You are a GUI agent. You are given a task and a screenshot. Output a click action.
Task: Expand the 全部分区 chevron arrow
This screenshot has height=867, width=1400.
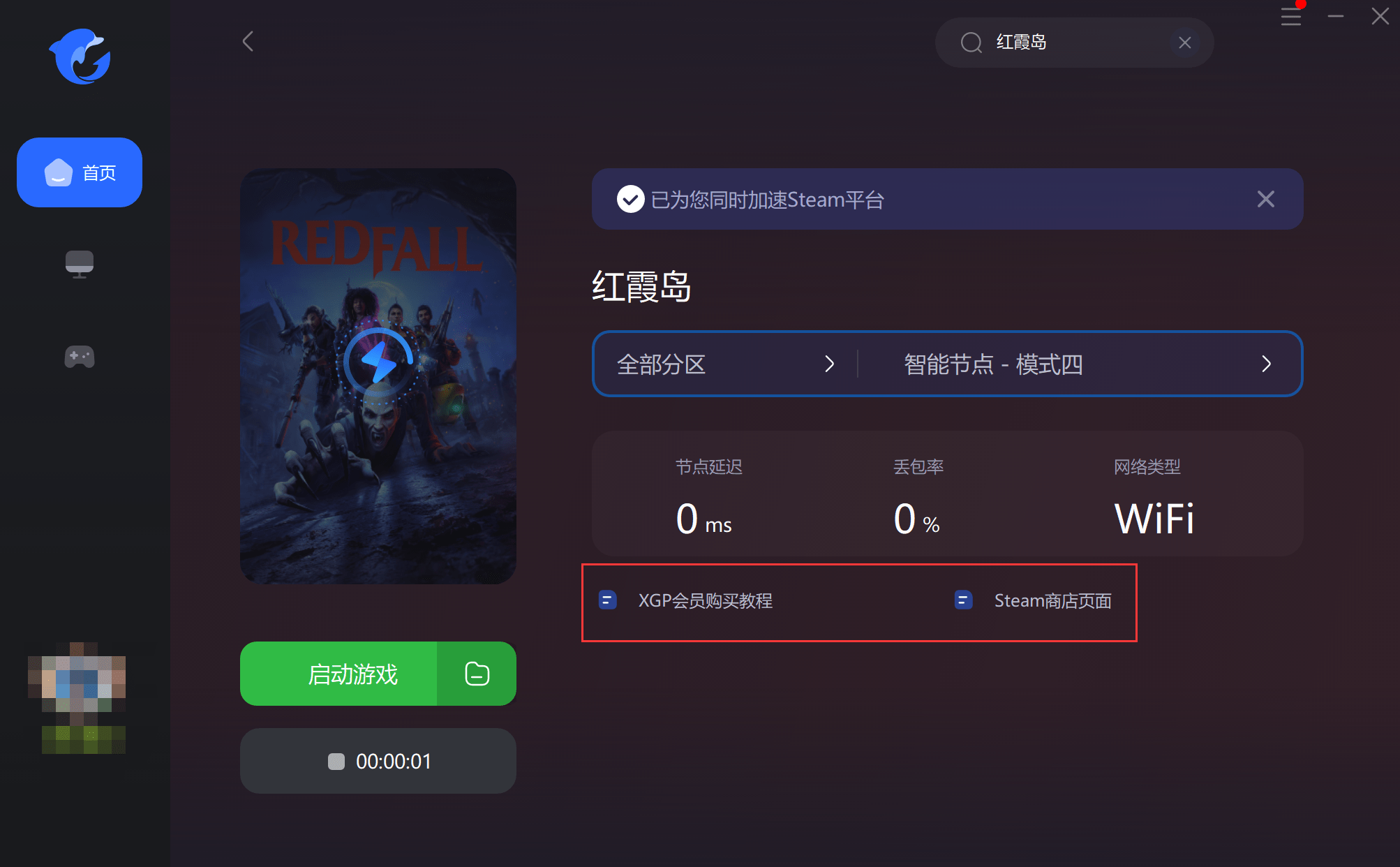tap(829, 364)
